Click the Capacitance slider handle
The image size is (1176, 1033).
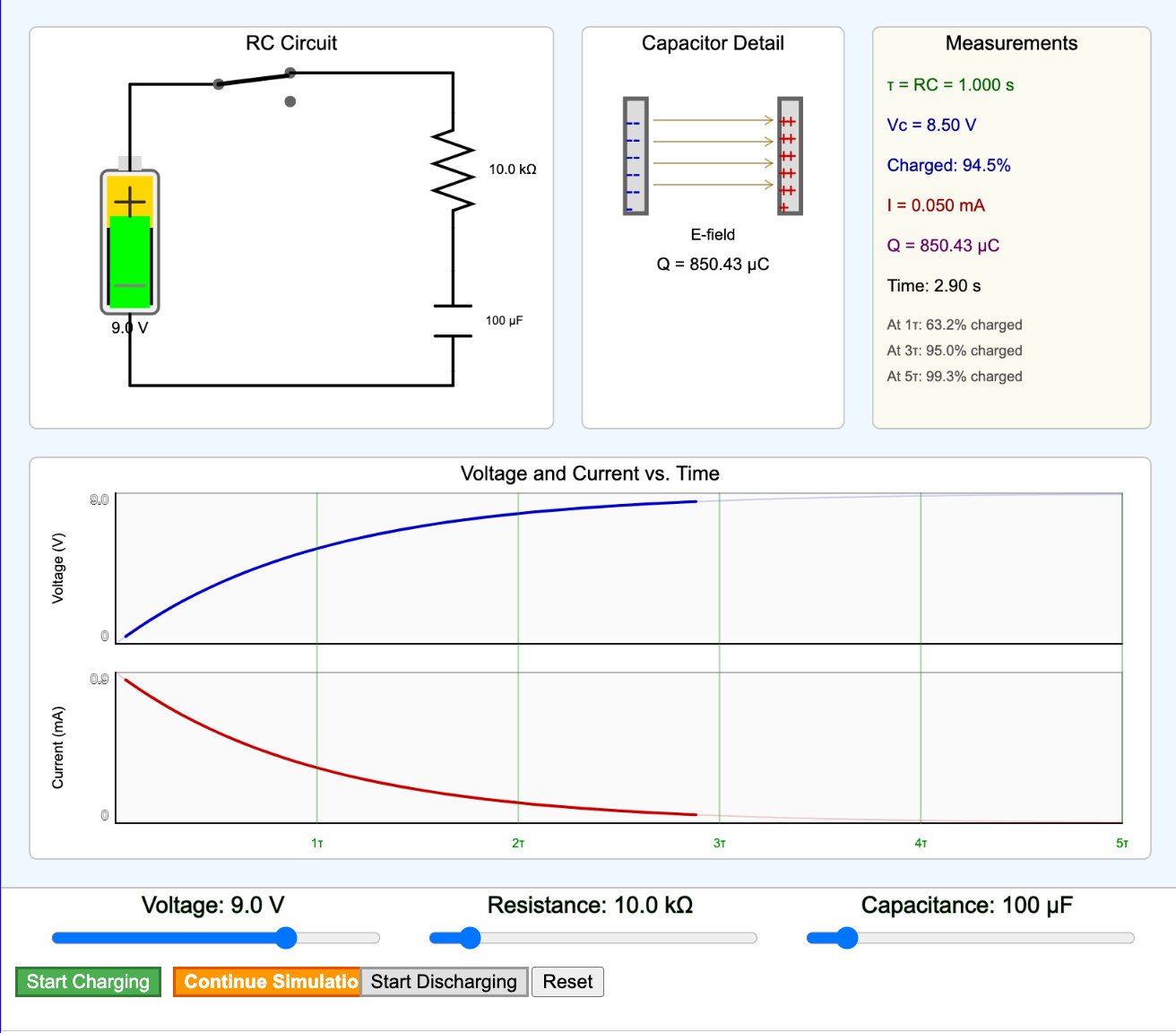pos(847,938)
